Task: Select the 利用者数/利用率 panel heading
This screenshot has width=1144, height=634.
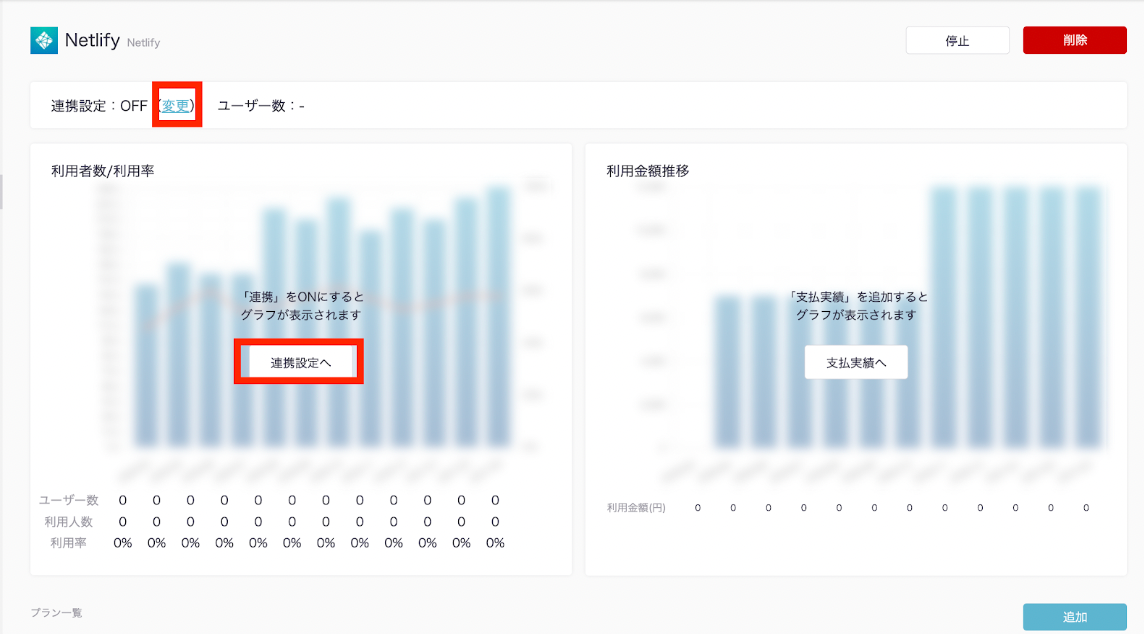Action: coord(102,171)
